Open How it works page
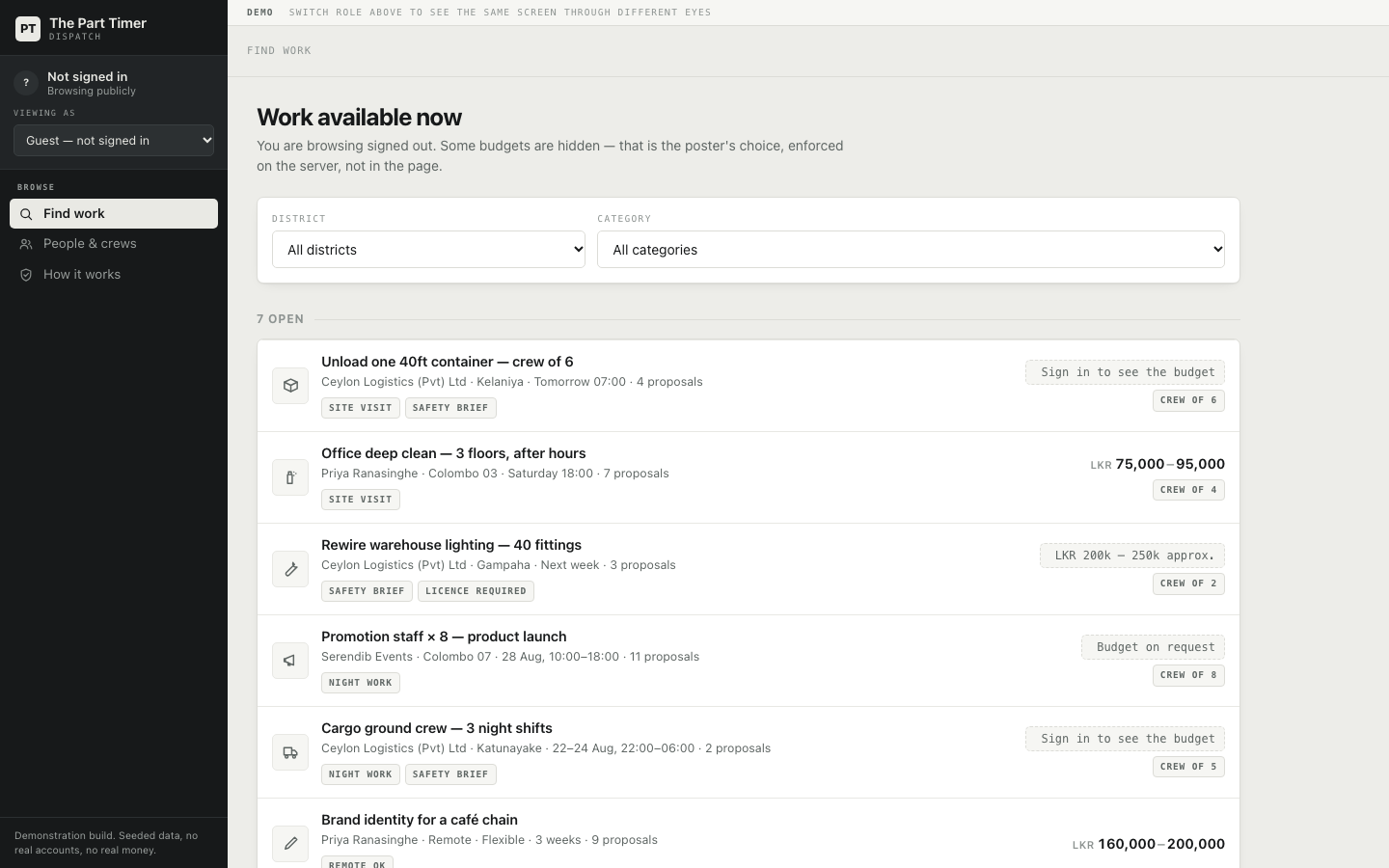1389x868 pixels. 114,275
